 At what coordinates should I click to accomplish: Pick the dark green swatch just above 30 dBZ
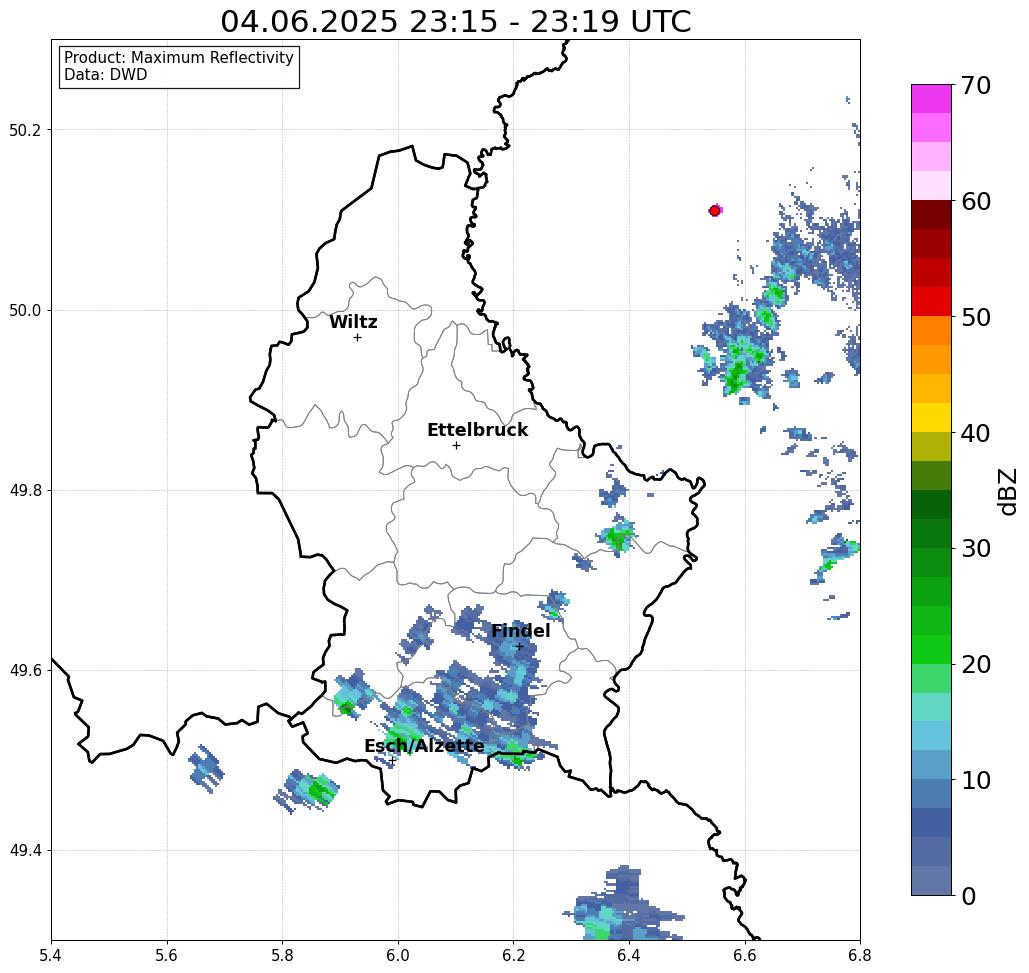pos(931,533)
